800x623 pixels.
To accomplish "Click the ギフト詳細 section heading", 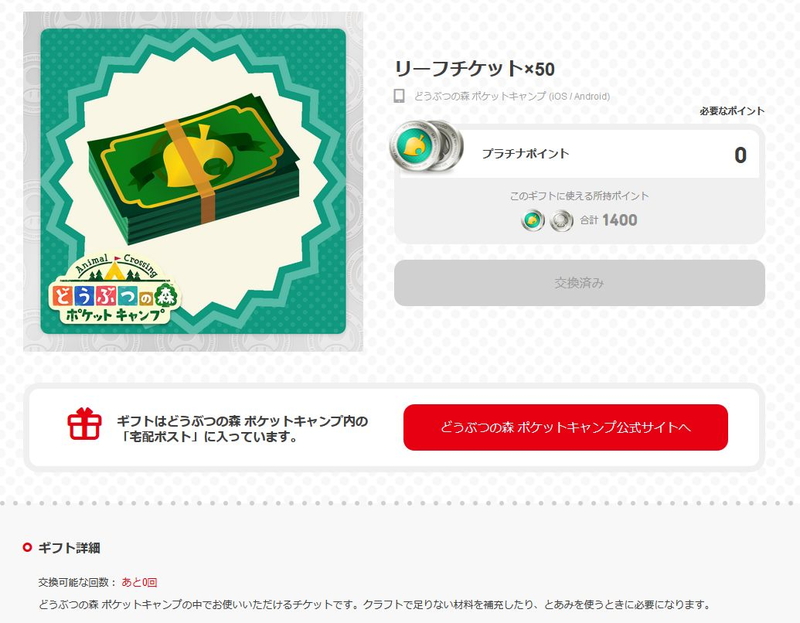I will pos(69,548).
